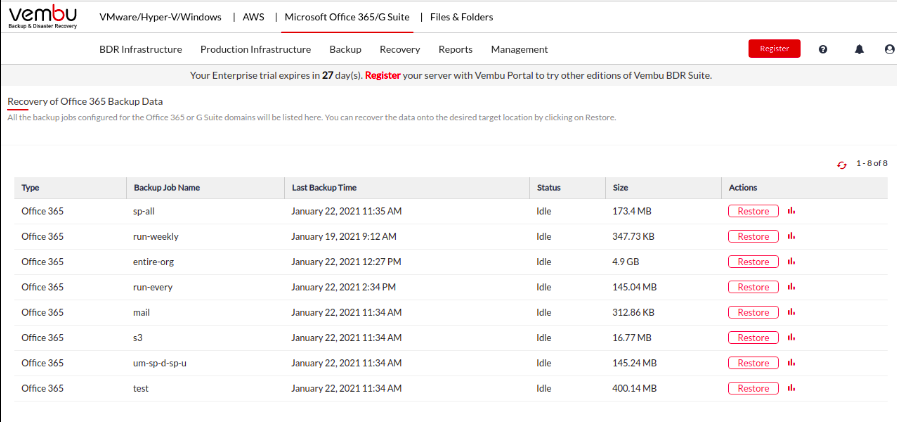This screenshot has height=422, width=897.
Task: Click the red refresh list icon
Action: tap(842, 165)
